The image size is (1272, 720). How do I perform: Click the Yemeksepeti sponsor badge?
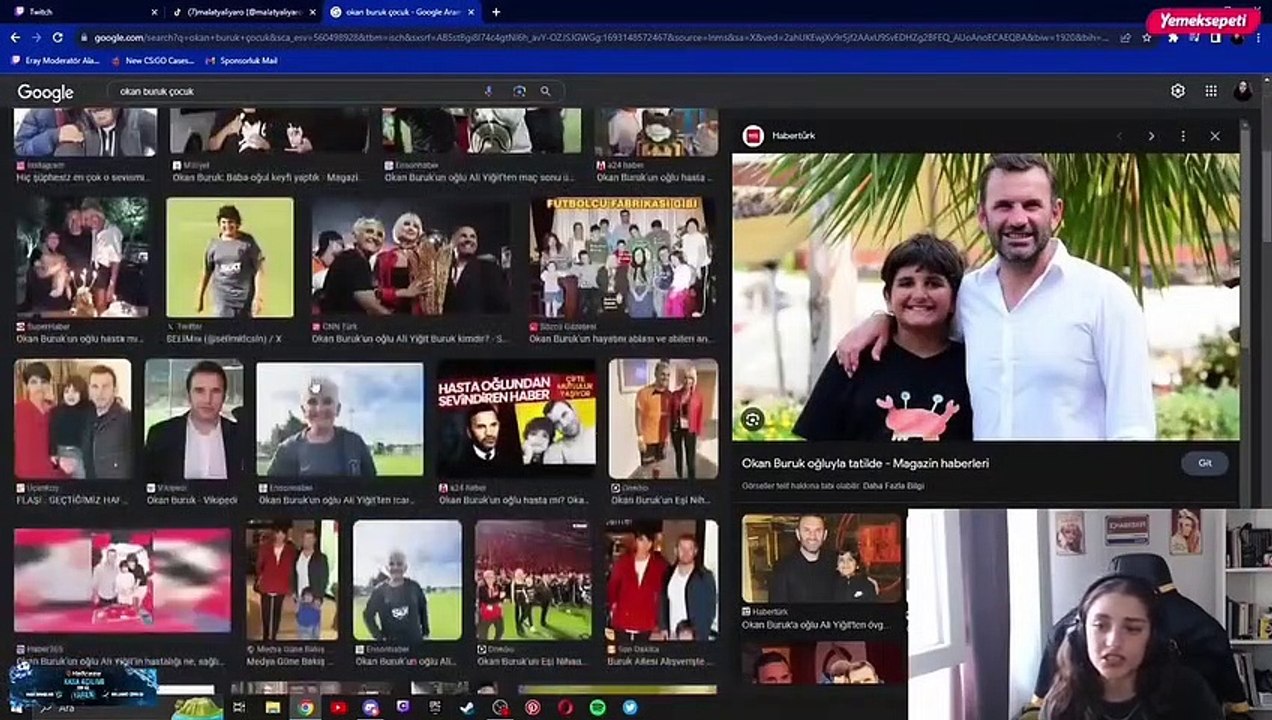(1203, 20)
